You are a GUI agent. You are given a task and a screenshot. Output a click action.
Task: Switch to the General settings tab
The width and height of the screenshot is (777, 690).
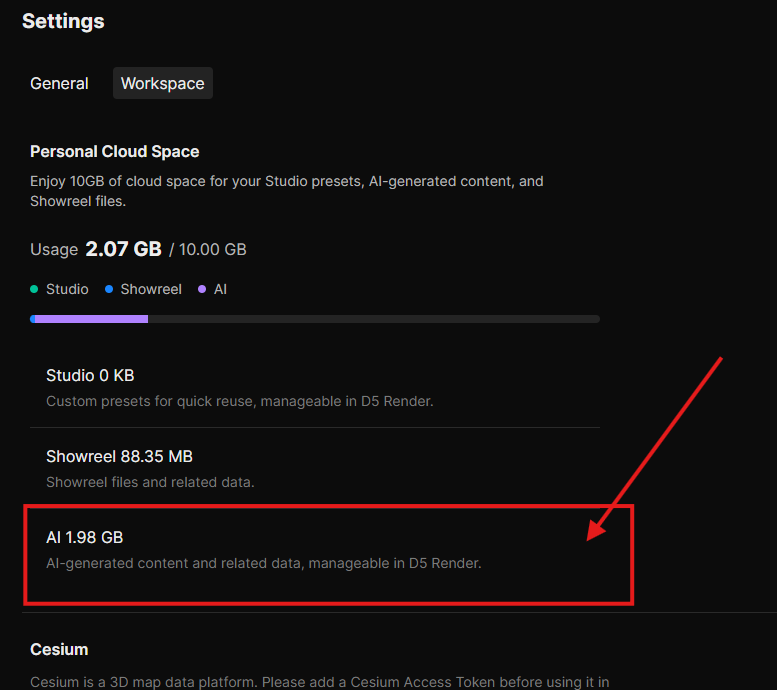(x=59, y=84)
